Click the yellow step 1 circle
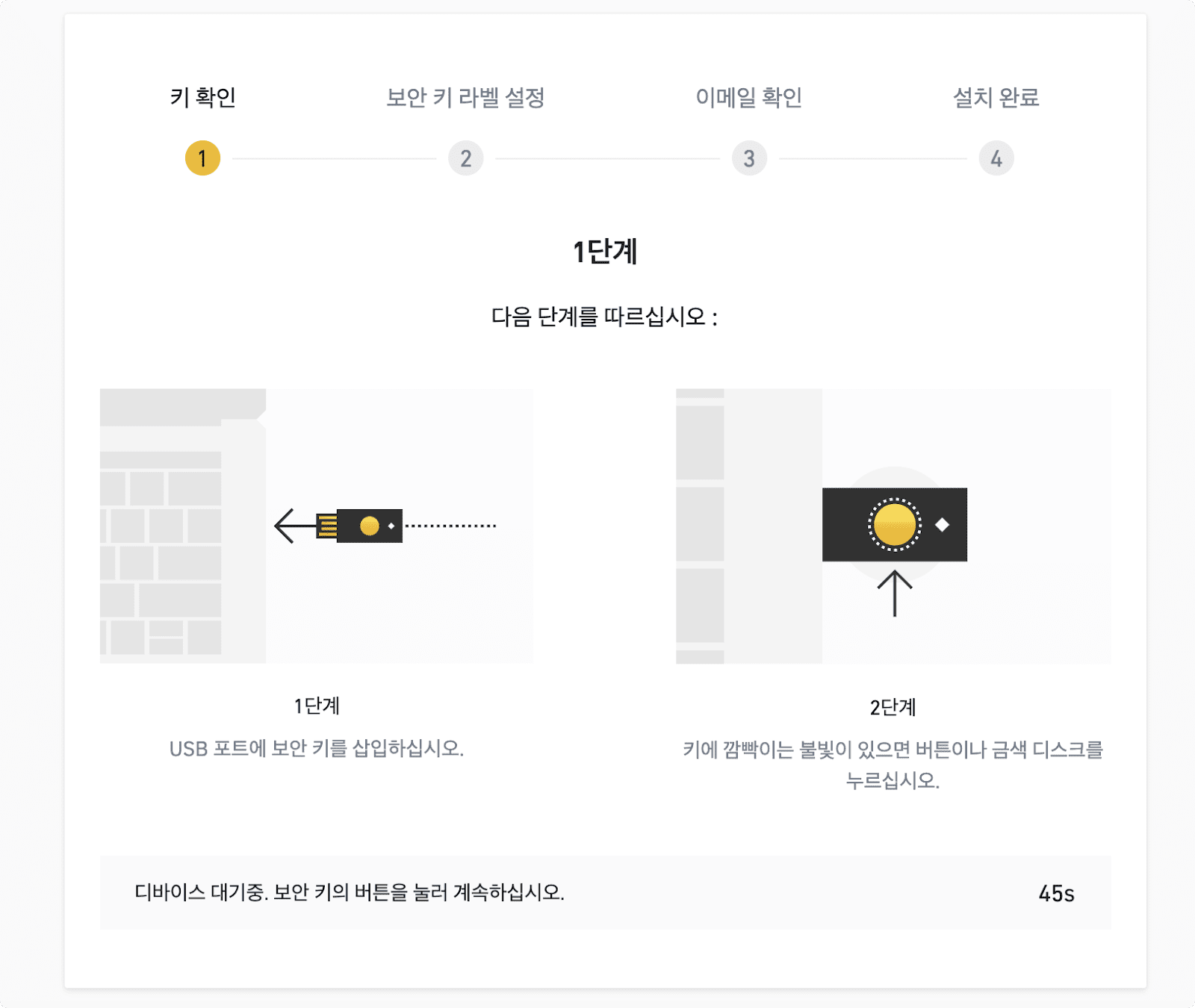 [x=202, y=158]
